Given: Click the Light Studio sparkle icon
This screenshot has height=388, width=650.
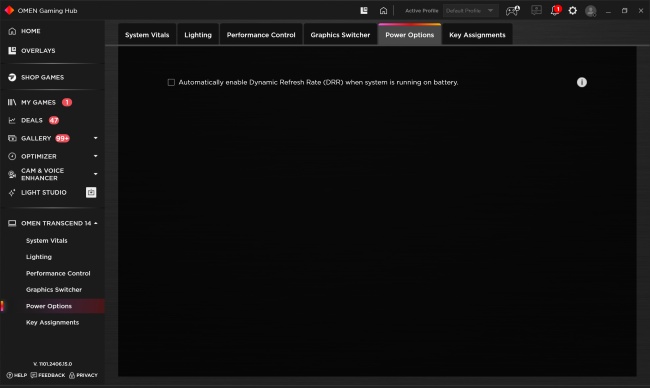Looking at the screenshot, I should [12, 192].
